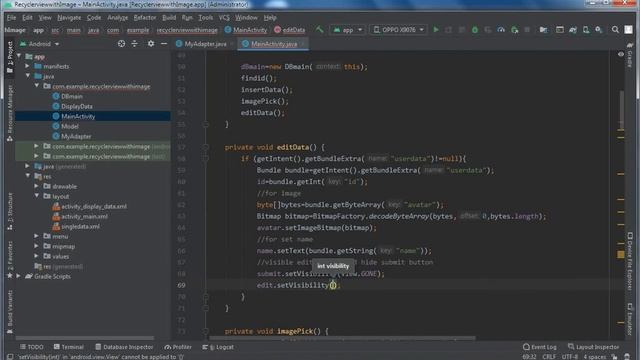
Task: Expand the manifests folder
Action: click(x=27, y=66)
